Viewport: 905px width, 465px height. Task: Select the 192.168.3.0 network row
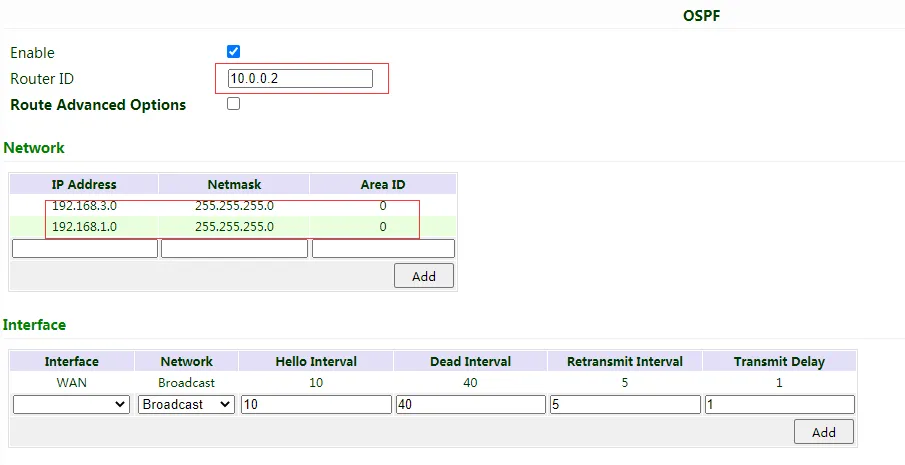[x=233, y=206]
